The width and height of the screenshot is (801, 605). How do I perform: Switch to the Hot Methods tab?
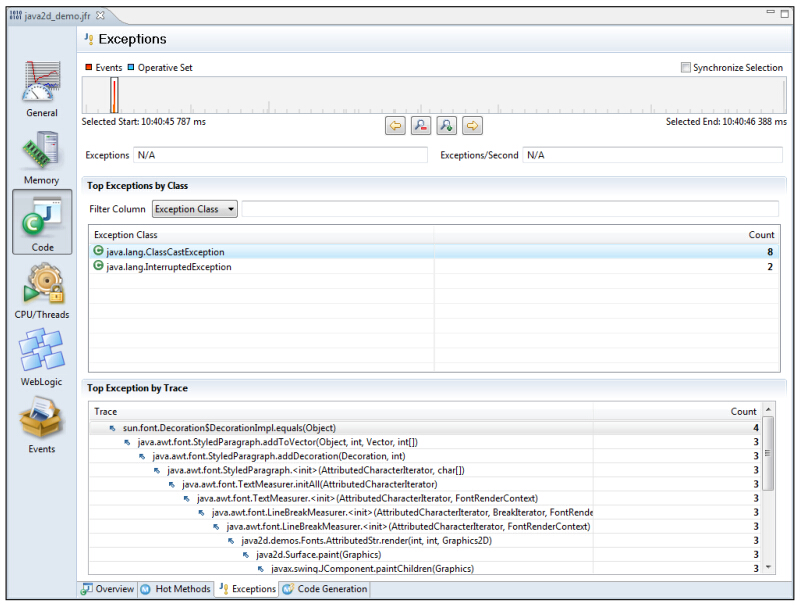pyautogui.click(x=176, y=589)
